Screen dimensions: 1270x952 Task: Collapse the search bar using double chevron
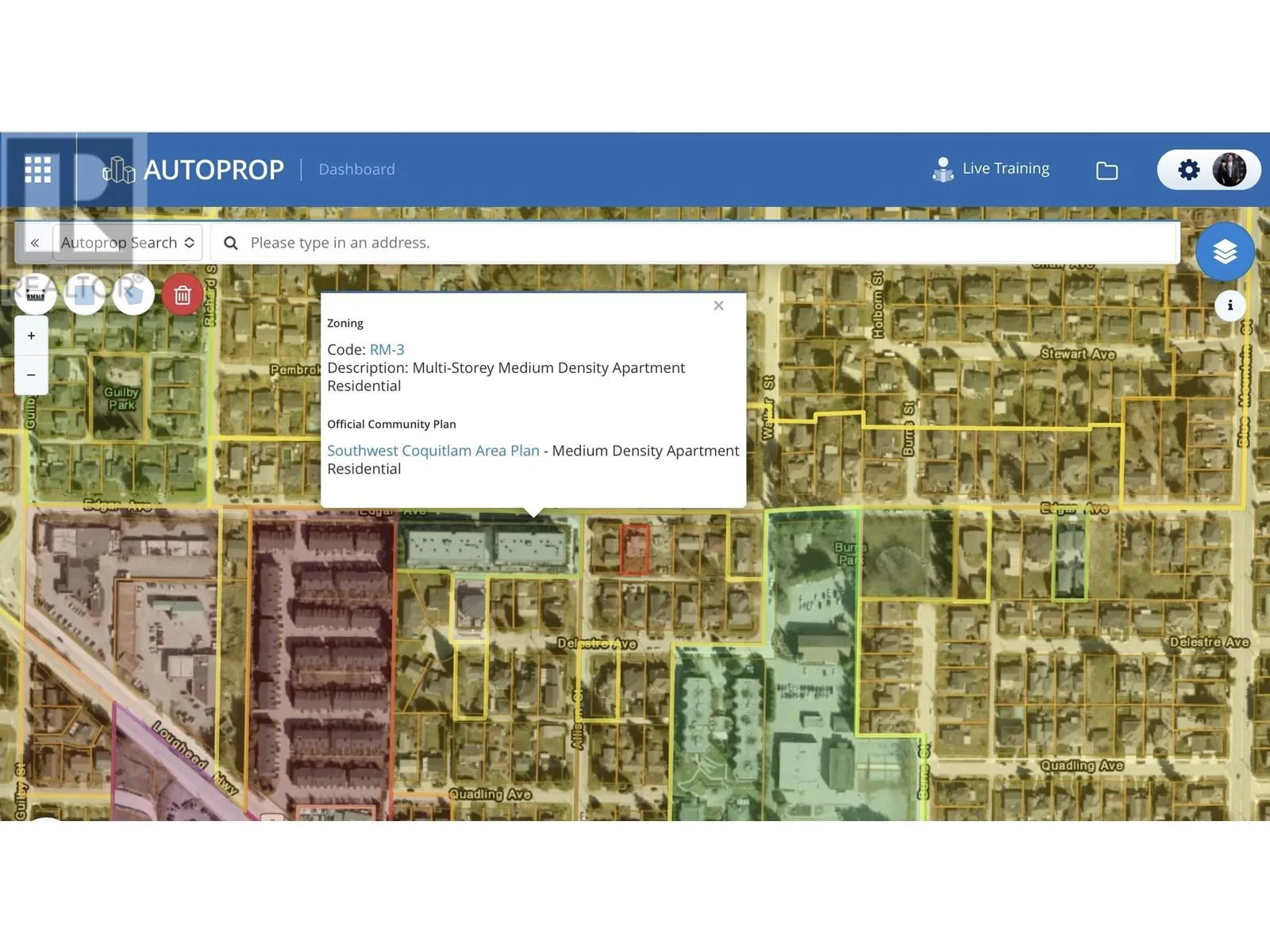pos(35,243)
